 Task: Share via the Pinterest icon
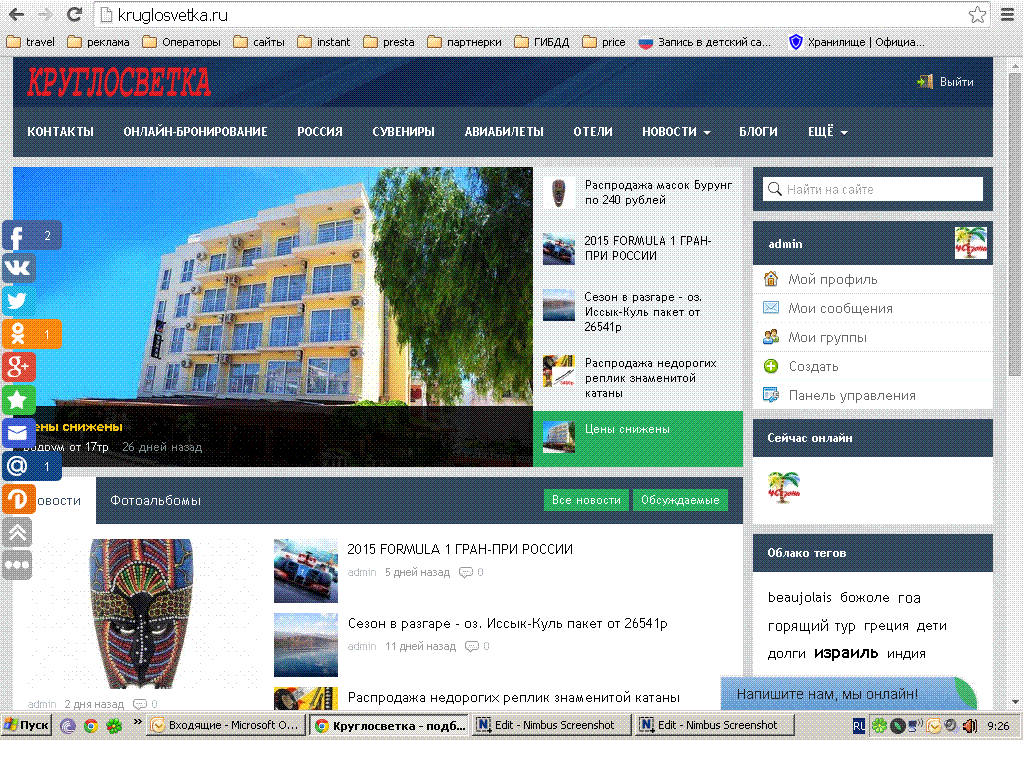(18, 500)
